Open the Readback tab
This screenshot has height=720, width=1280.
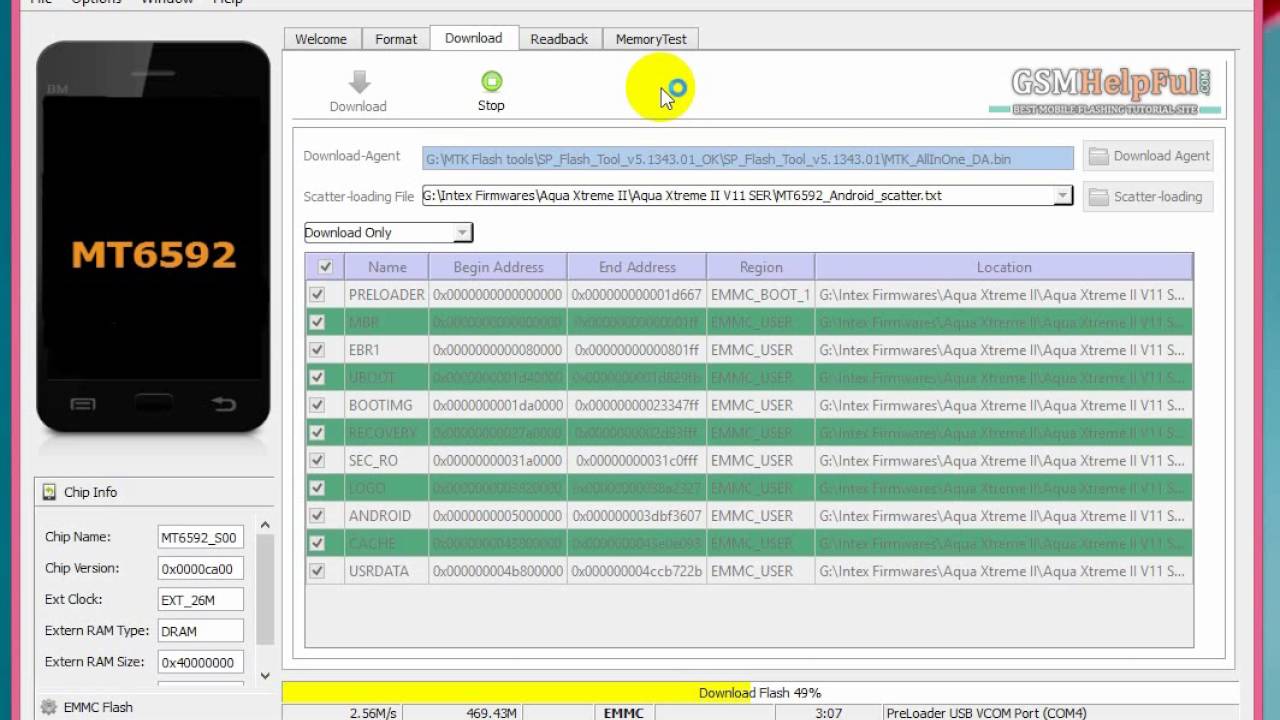coord(559,39)
